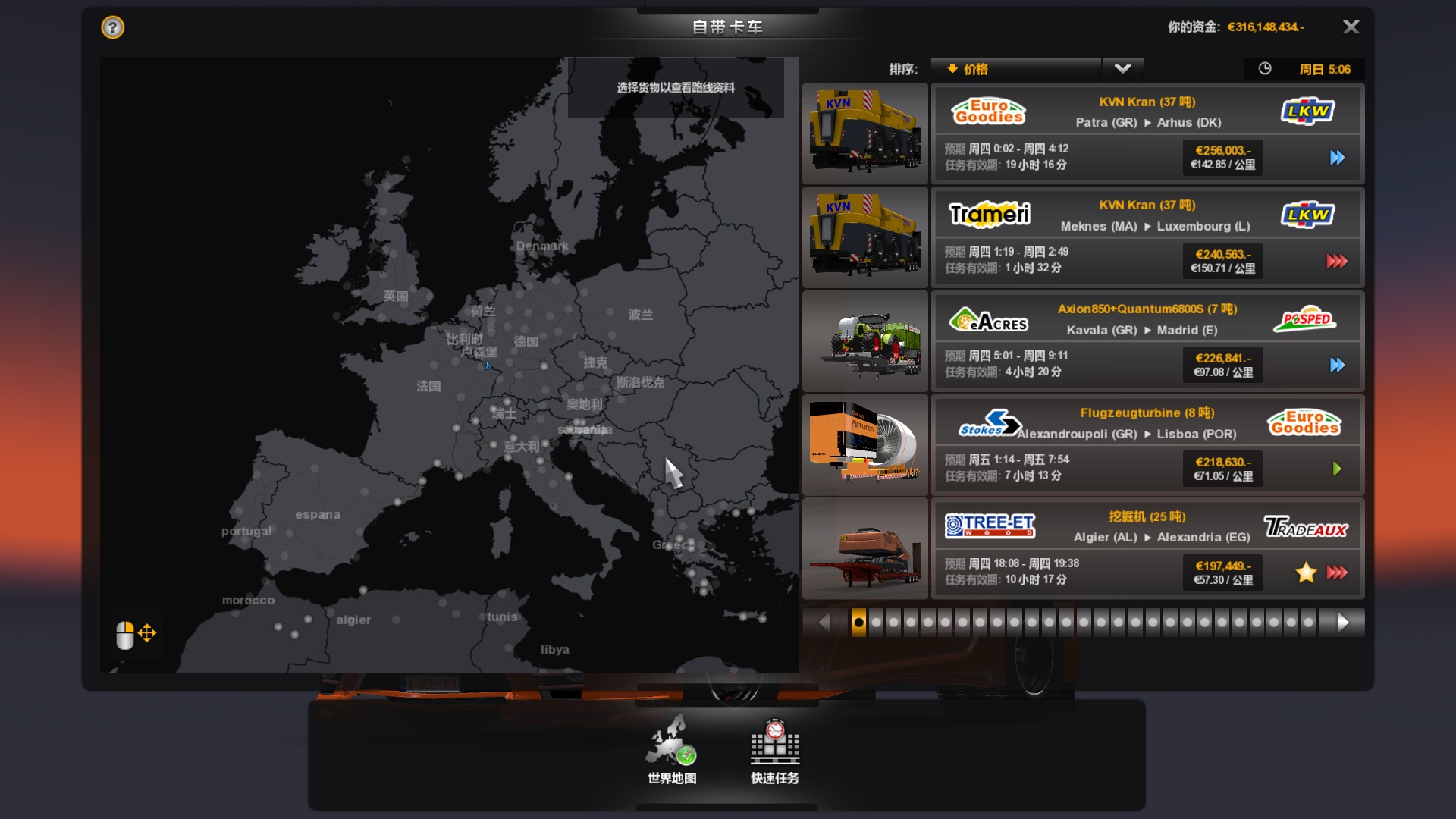Screen dimensions: 1456x819
Task: Click the KVN Kran trailer thumbnail at top
Action: click(x=864, y=133)
